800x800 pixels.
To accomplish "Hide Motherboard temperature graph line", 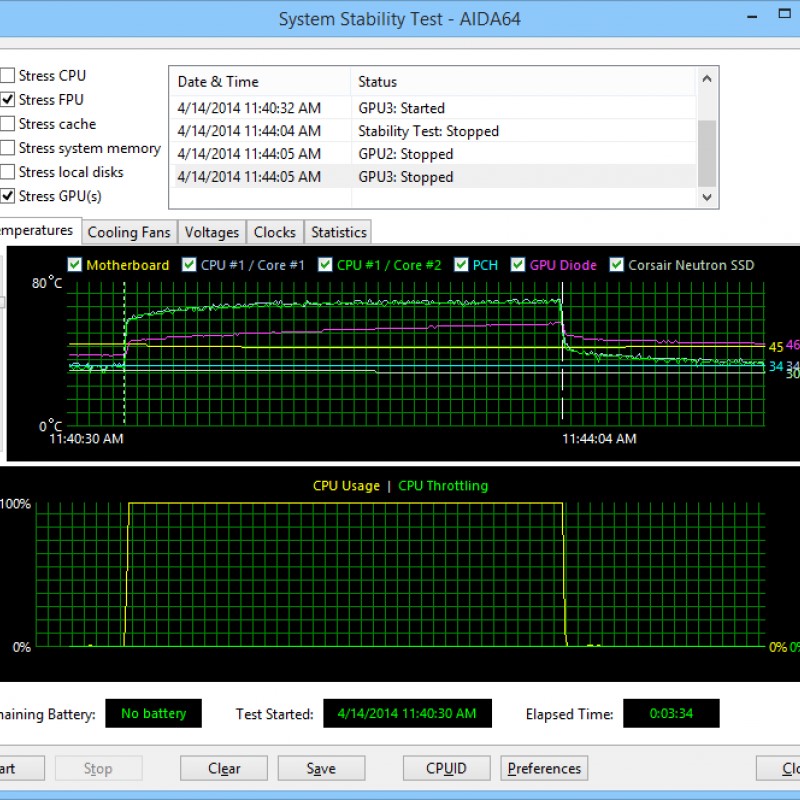I will (75, 265).
